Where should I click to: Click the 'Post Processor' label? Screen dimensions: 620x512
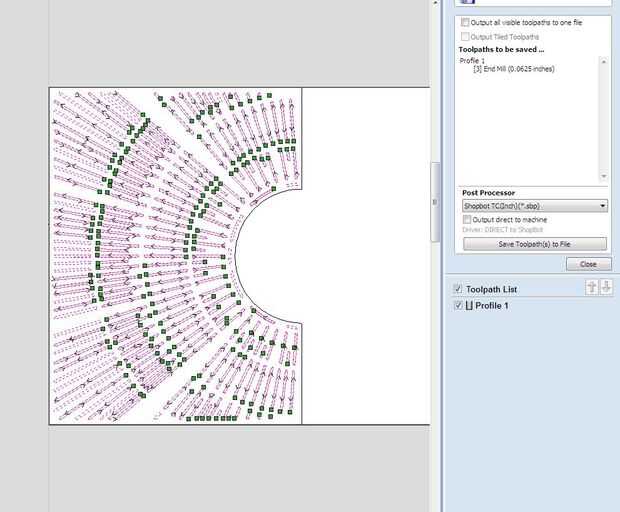488,193
